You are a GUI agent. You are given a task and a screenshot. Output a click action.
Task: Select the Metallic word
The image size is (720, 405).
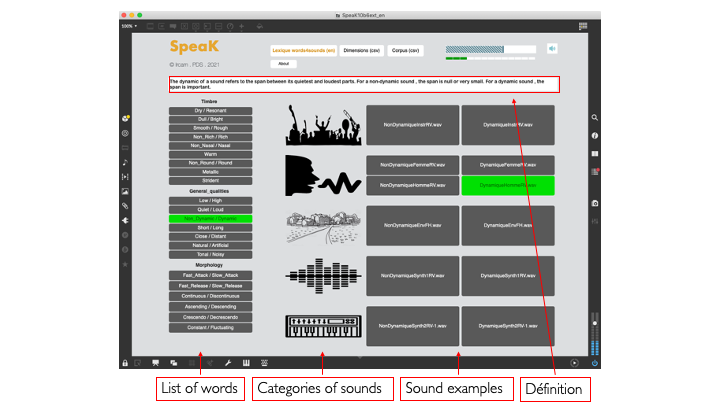point(210,172)
